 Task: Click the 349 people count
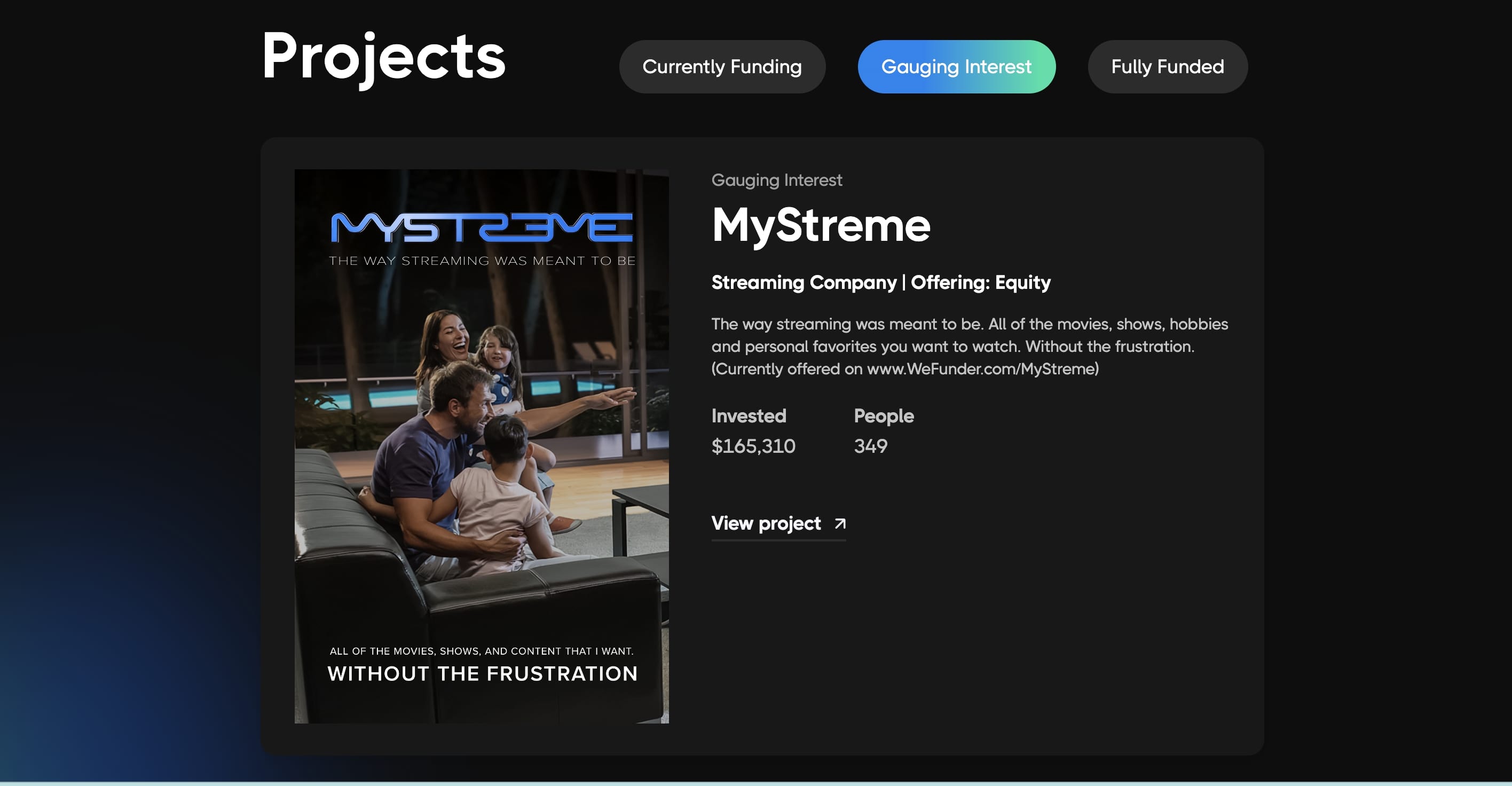870,446
